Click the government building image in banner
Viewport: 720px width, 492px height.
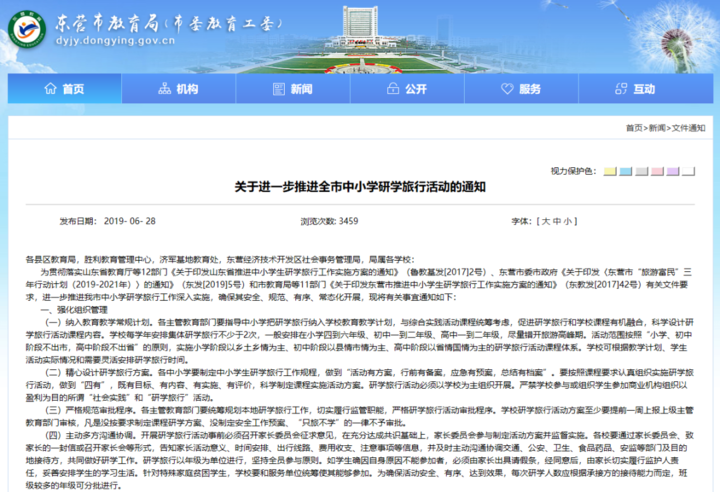click(361, 28)
